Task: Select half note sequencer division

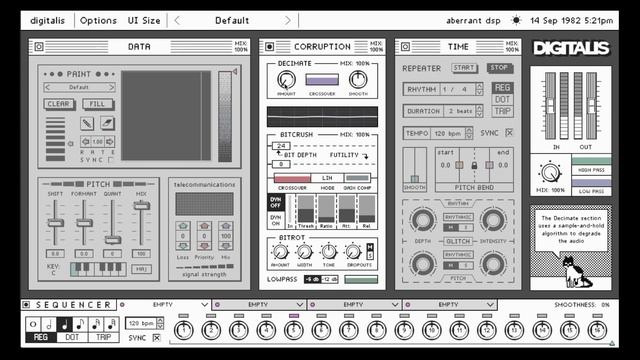Action: coord(49,324)
